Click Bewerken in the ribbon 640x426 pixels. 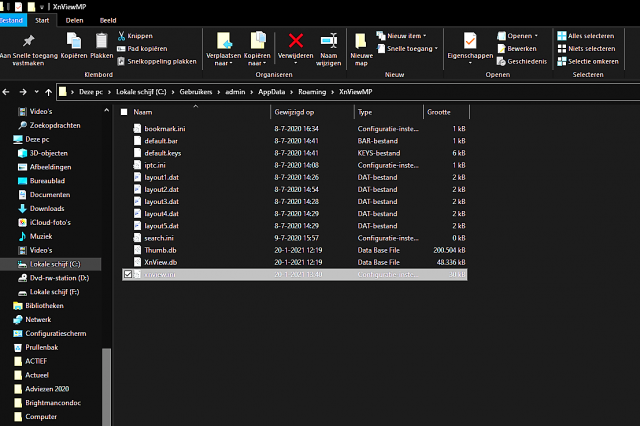click(517, 49)
